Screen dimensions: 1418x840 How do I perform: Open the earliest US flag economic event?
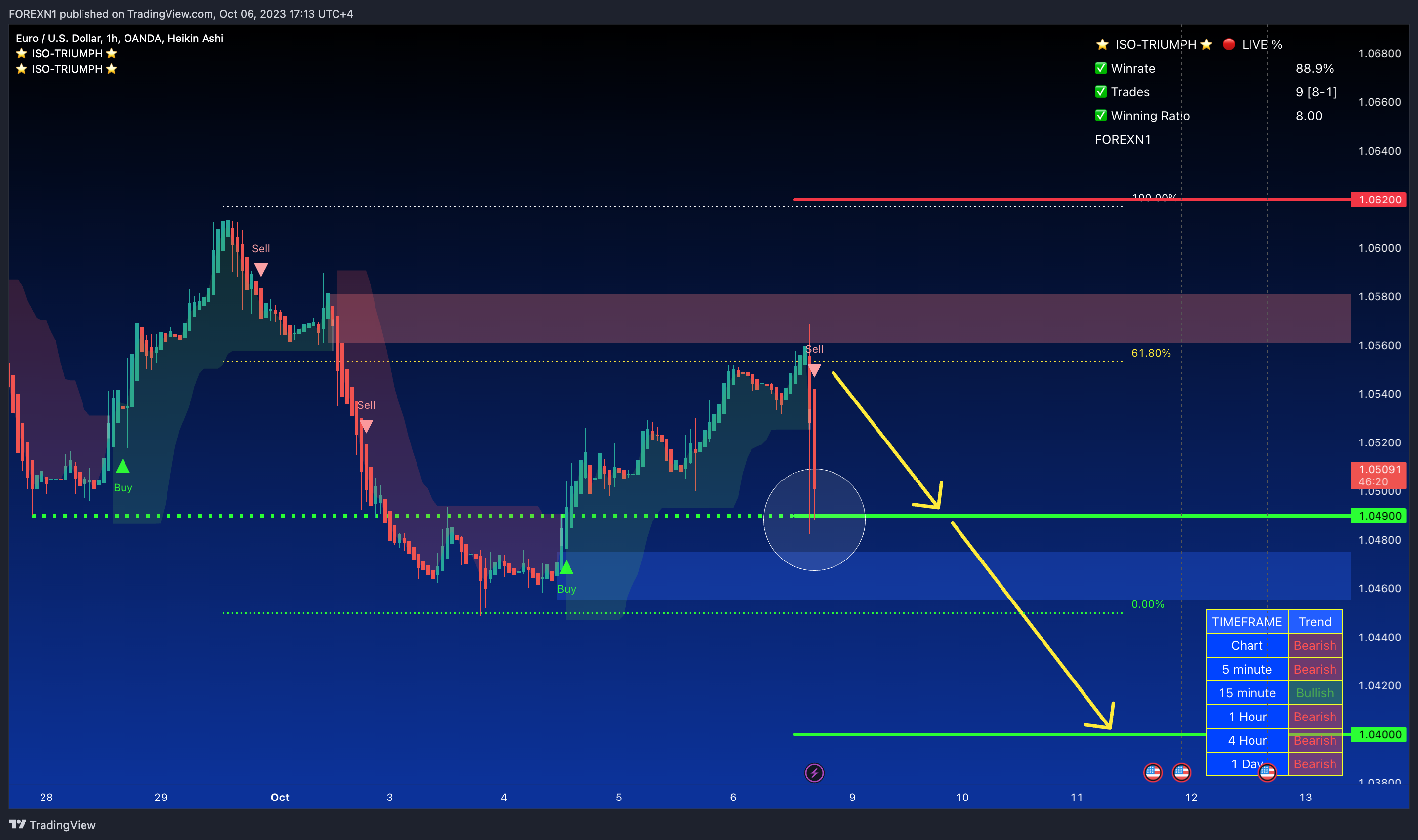tap(1152, 772)
